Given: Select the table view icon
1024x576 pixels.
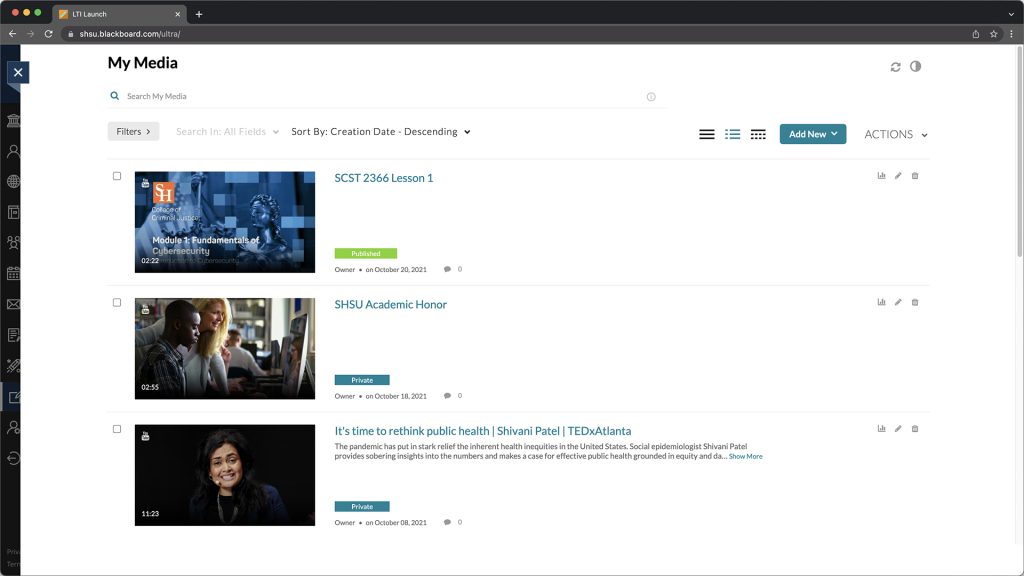Looking at the screenshot, I should pos(758,134).
